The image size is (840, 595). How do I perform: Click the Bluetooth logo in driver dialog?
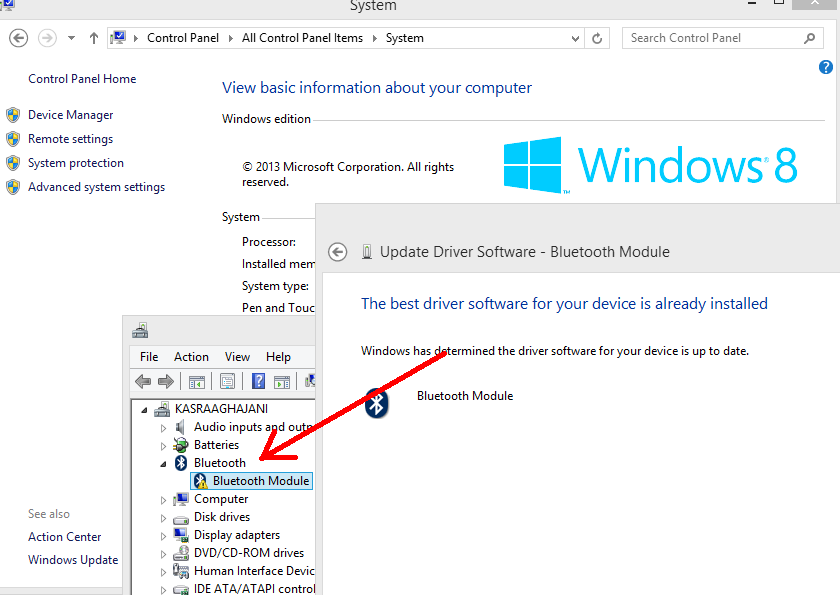point(377,403)
